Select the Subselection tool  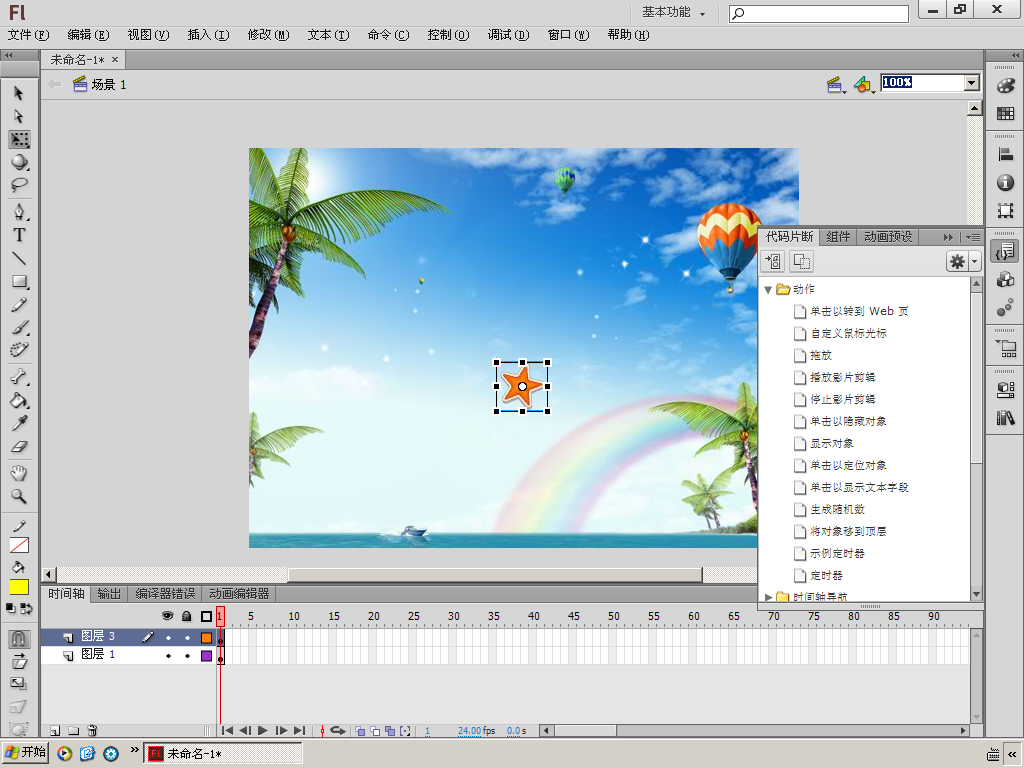click(19, 116)
